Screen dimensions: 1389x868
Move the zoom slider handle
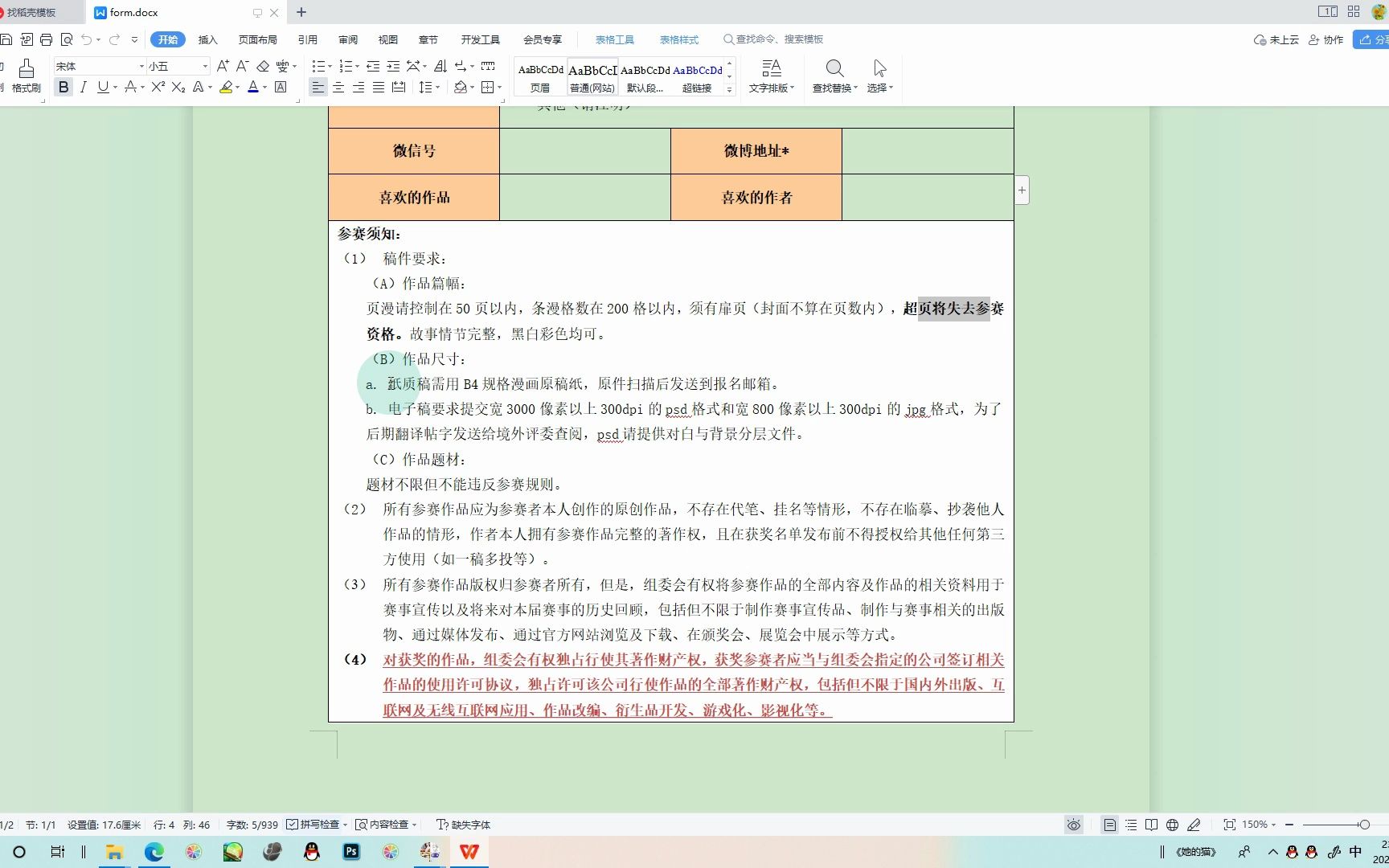pos(1364,825)
